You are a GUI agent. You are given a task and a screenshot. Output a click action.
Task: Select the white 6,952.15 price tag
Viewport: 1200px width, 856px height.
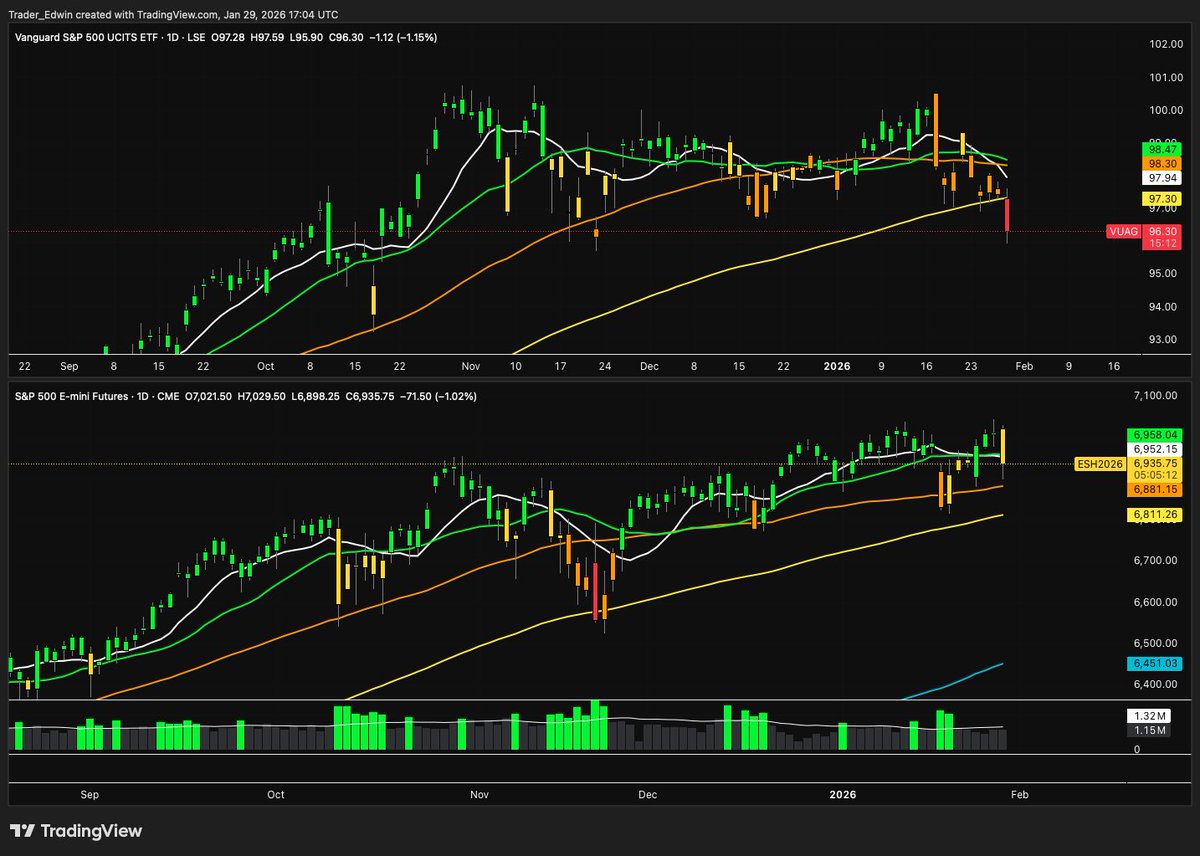coord(1153,449)
